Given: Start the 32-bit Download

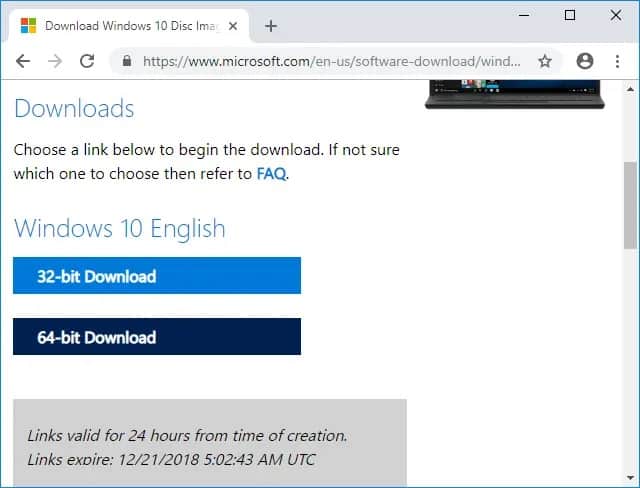Looking at the screenshot, I should [157, 275].
